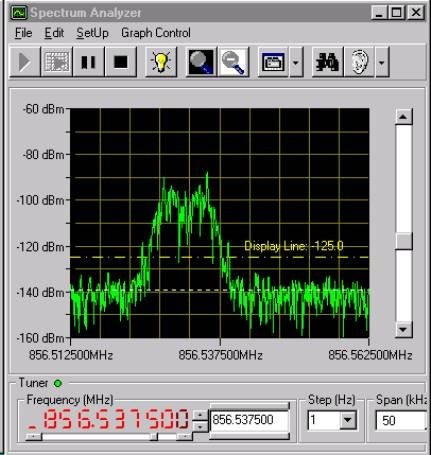Click the -100 dBm axis label
431x455 pixels.
click(x=40, y=200)
